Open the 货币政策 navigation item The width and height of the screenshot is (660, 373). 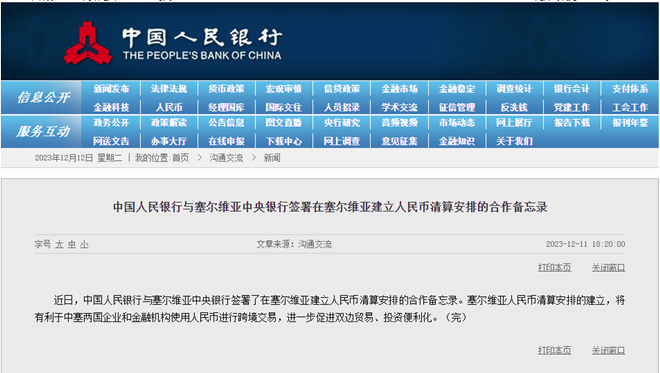point(226,89)
